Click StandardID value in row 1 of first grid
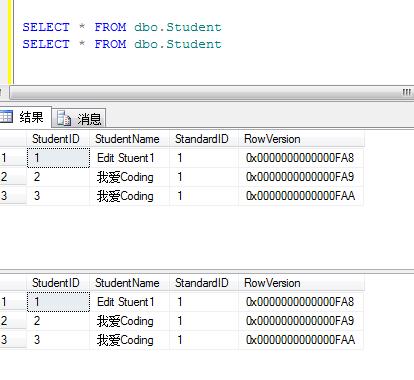Screen dimensions: 414x380 coord(204,158)
